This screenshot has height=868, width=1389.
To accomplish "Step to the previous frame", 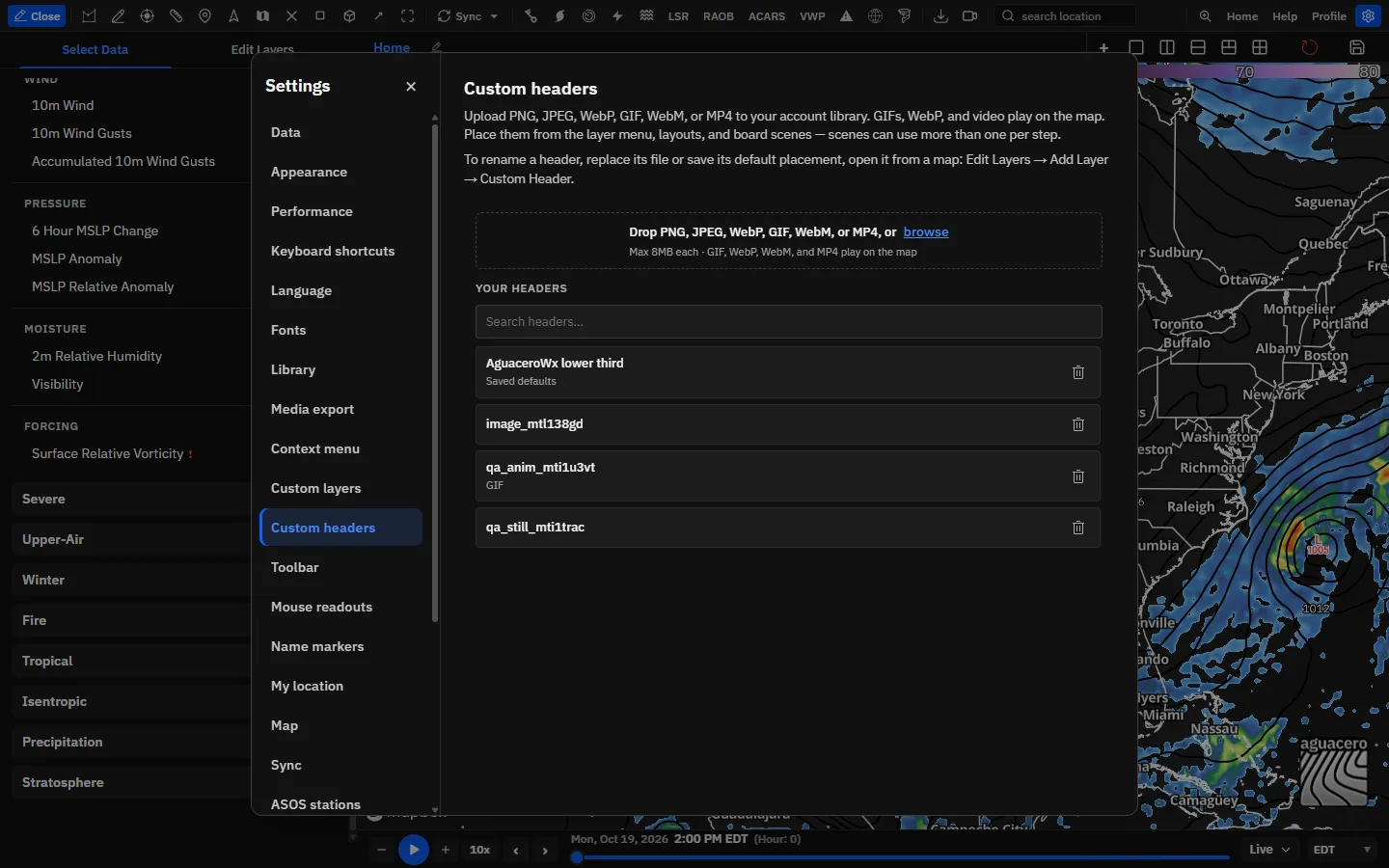I will [x=516, y=851].
